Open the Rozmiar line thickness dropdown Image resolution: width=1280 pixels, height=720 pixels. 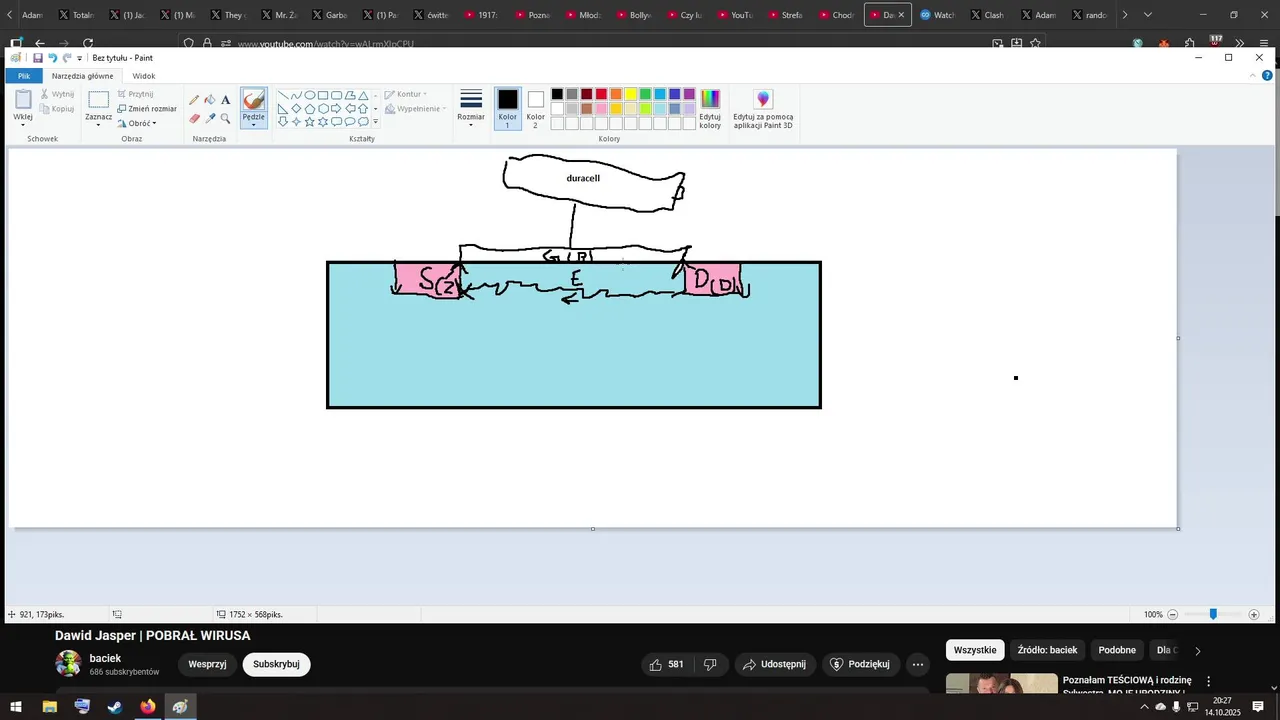coord(471,108)
